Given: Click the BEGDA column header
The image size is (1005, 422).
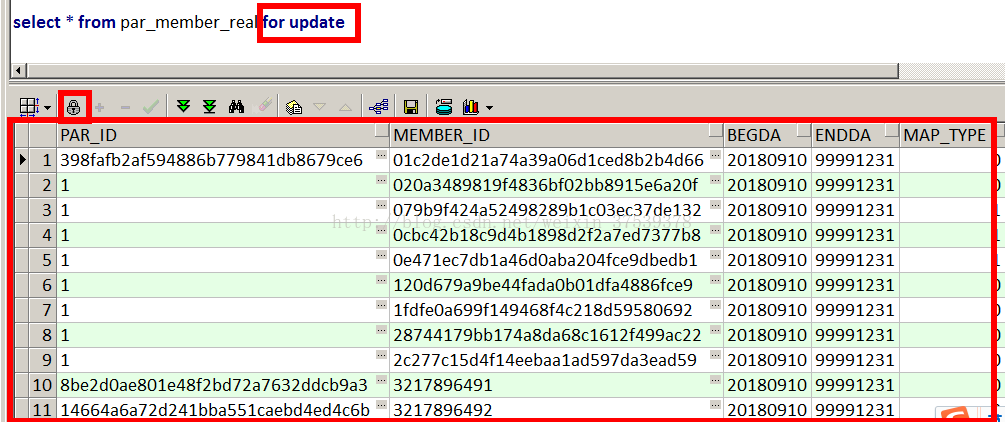Looking at the screenshot, I should click(768, 135).
